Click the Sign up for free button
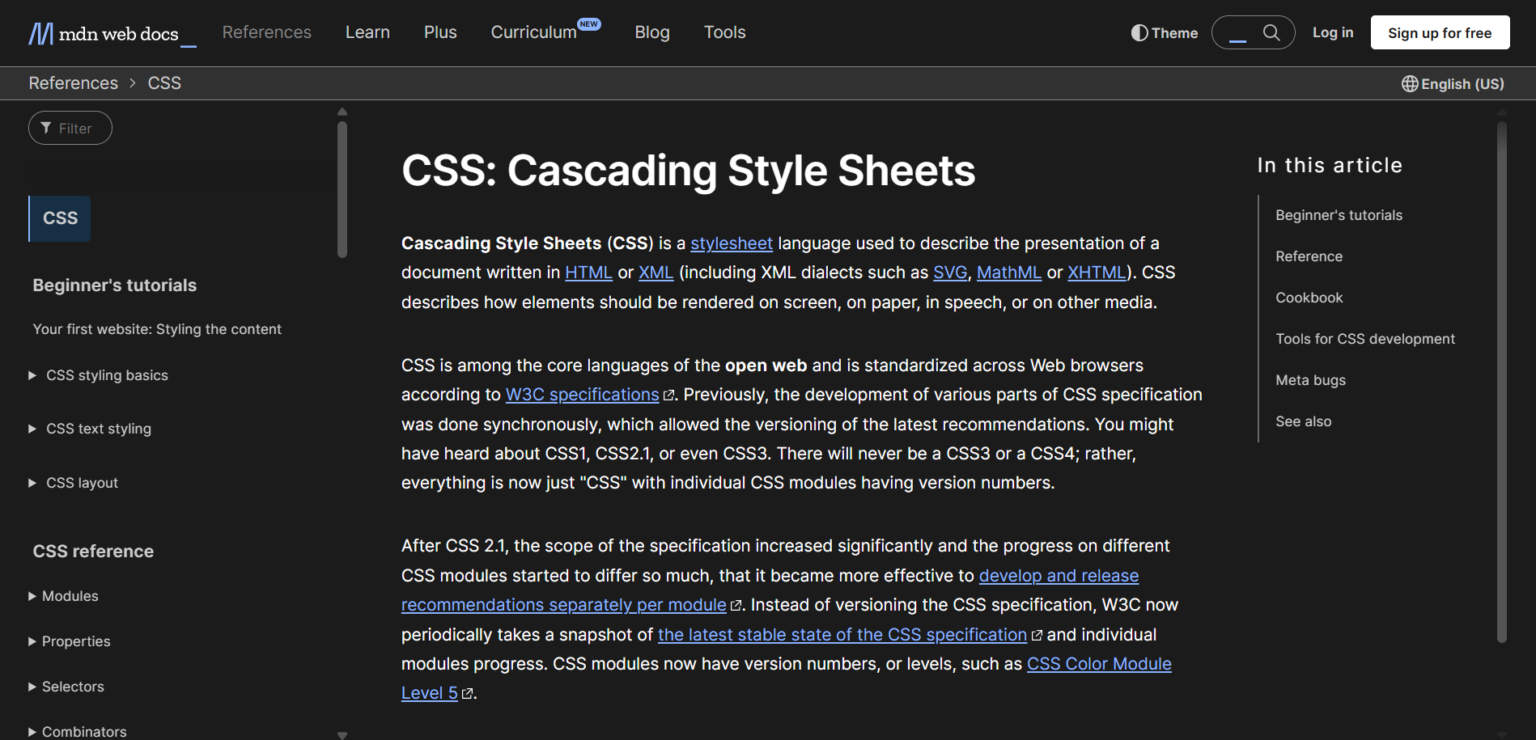The height and width of the screenshot is (740, 1536). tap(1440, 32)
